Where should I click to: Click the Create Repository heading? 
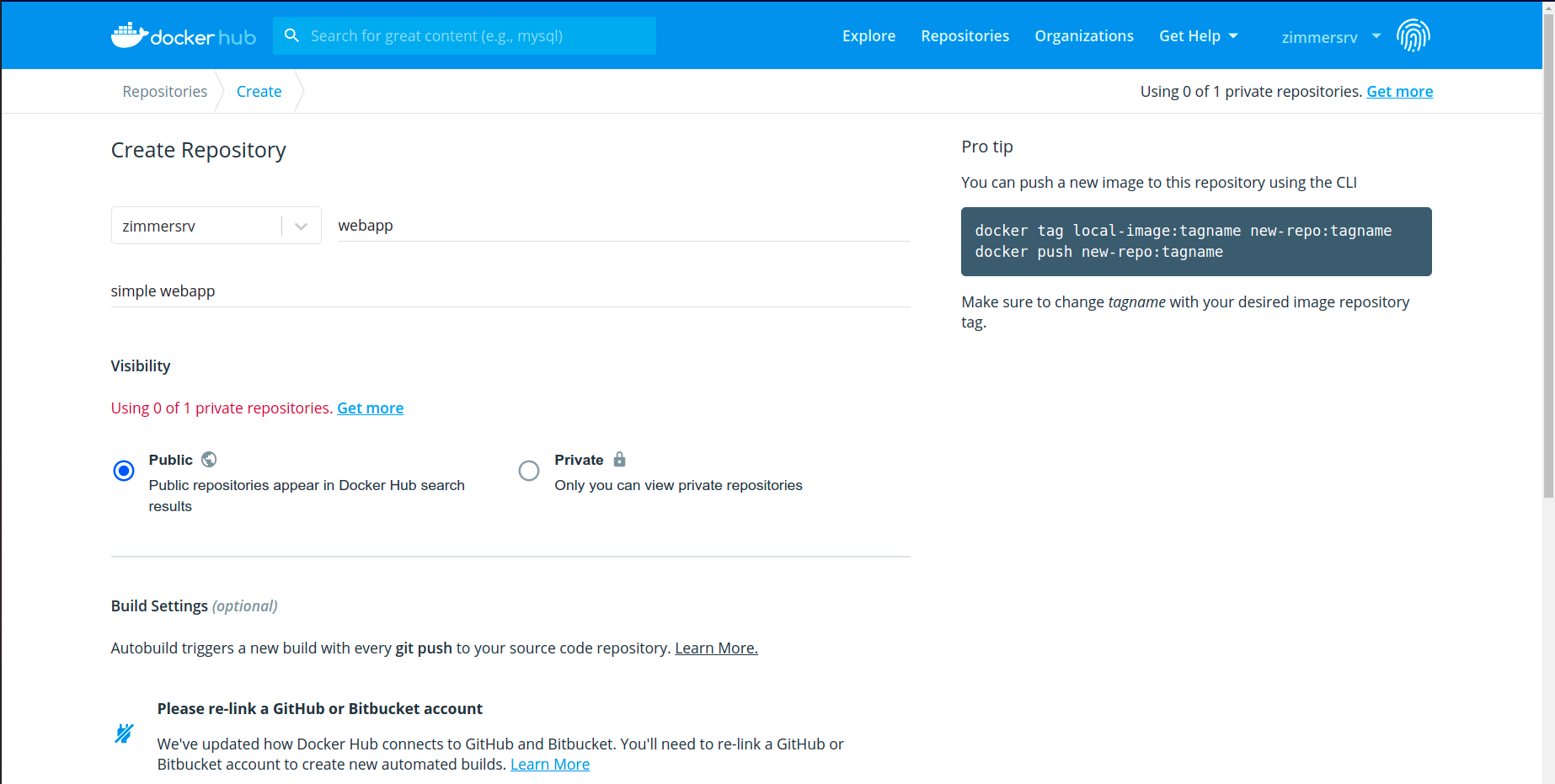tap(199, 150)
